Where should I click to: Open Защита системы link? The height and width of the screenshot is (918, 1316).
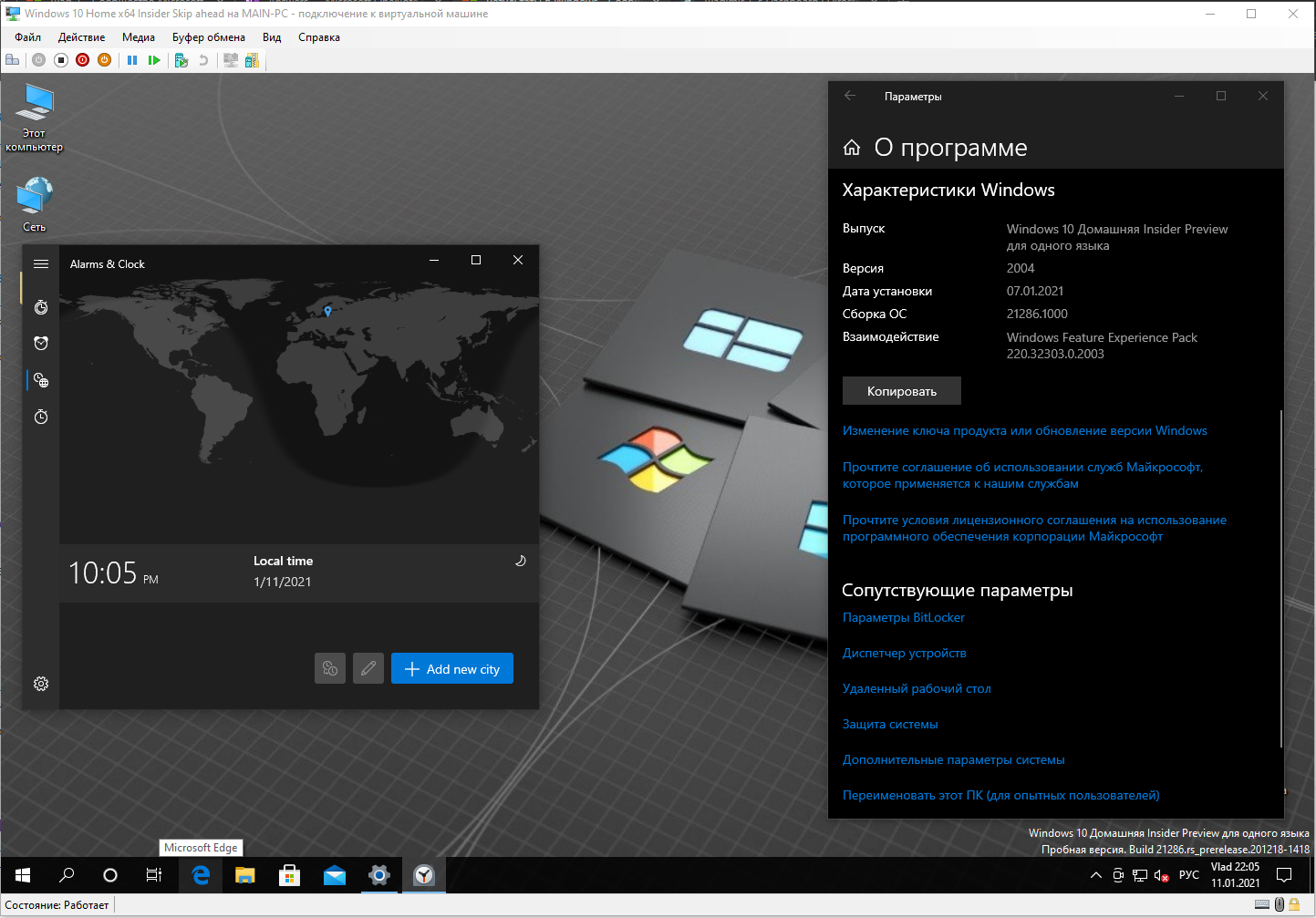890,724
